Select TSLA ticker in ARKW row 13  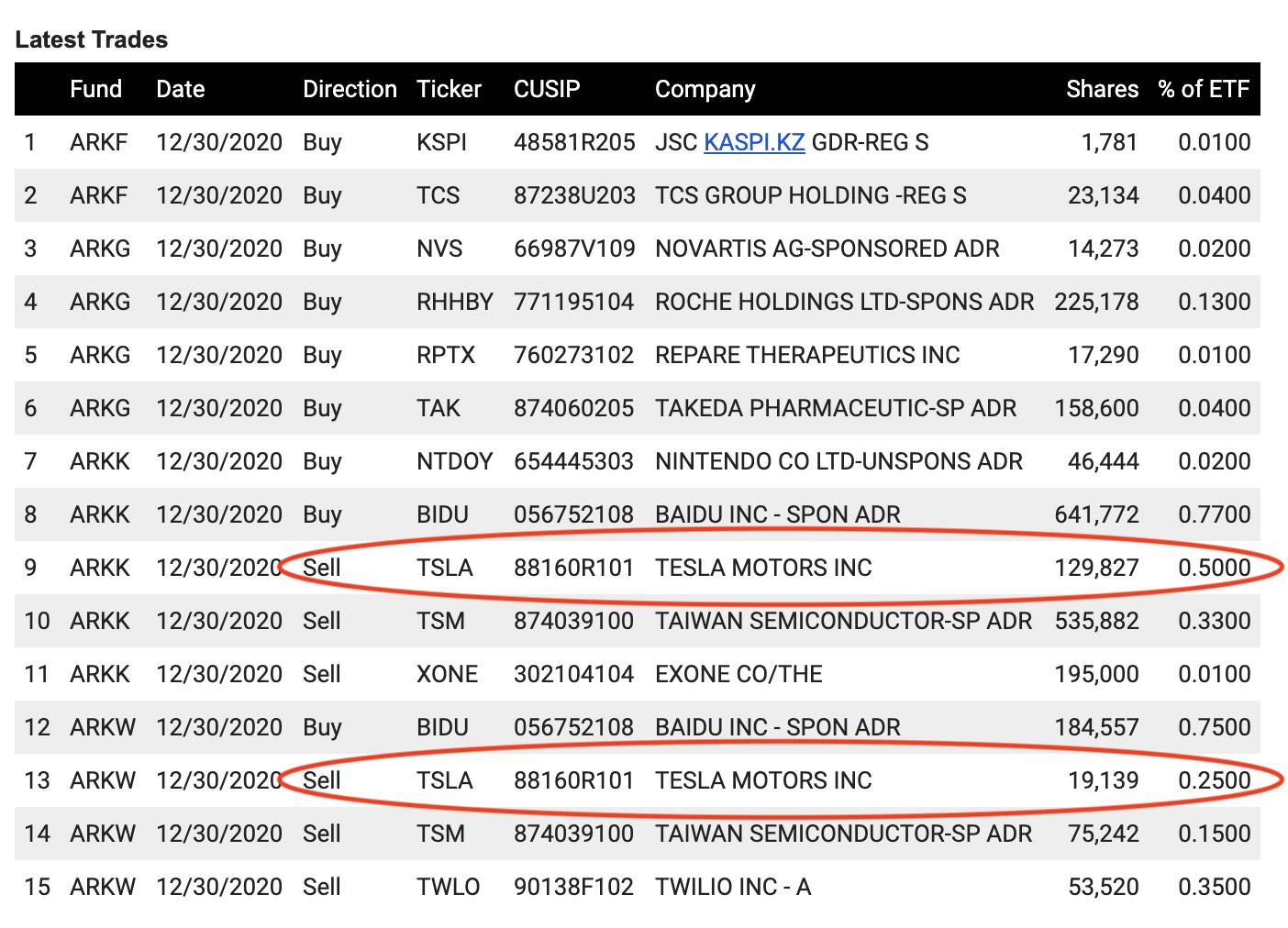coord(444,780)
